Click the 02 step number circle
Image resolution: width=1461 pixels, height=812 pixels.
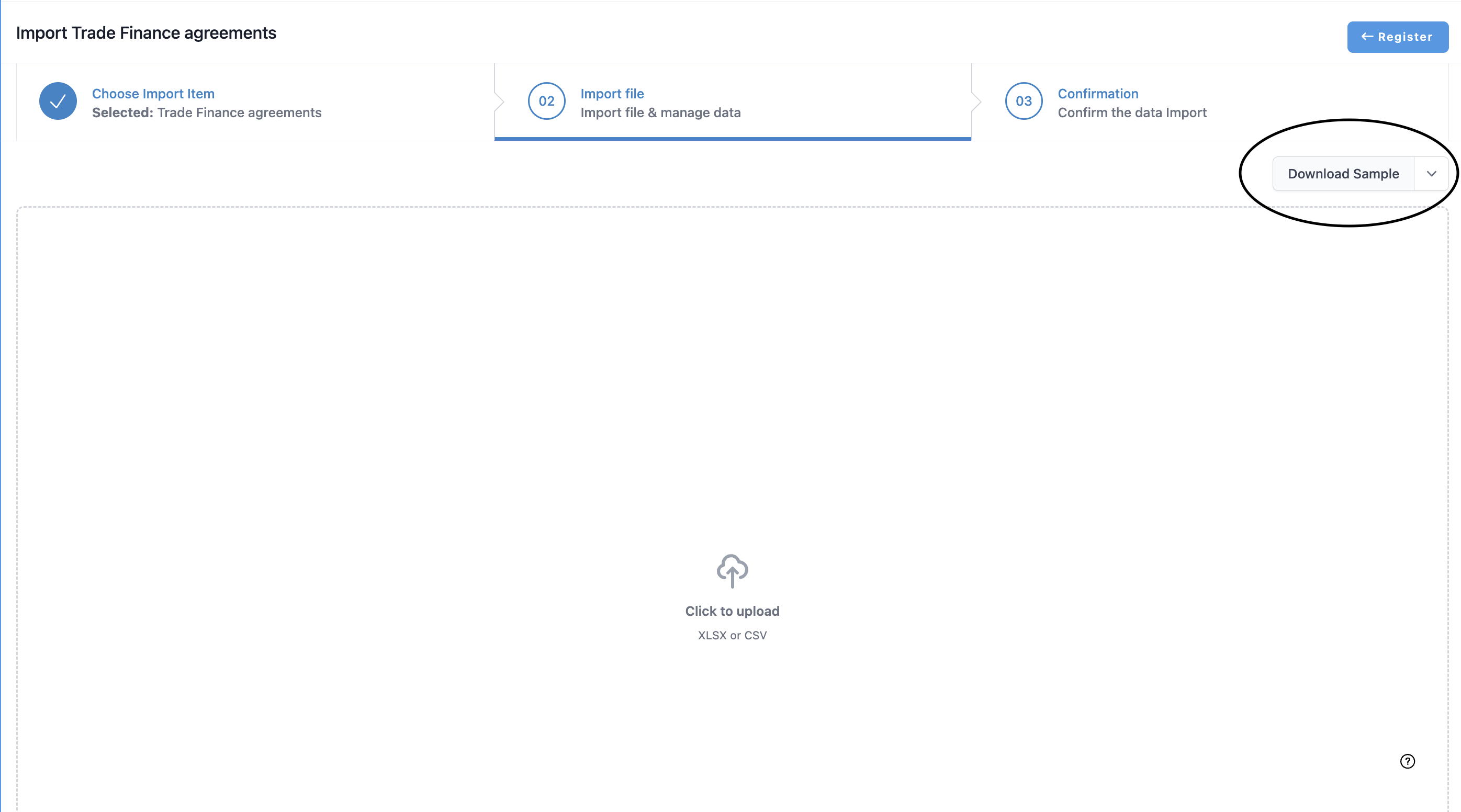pyautogui.click(x=546, y=101)
